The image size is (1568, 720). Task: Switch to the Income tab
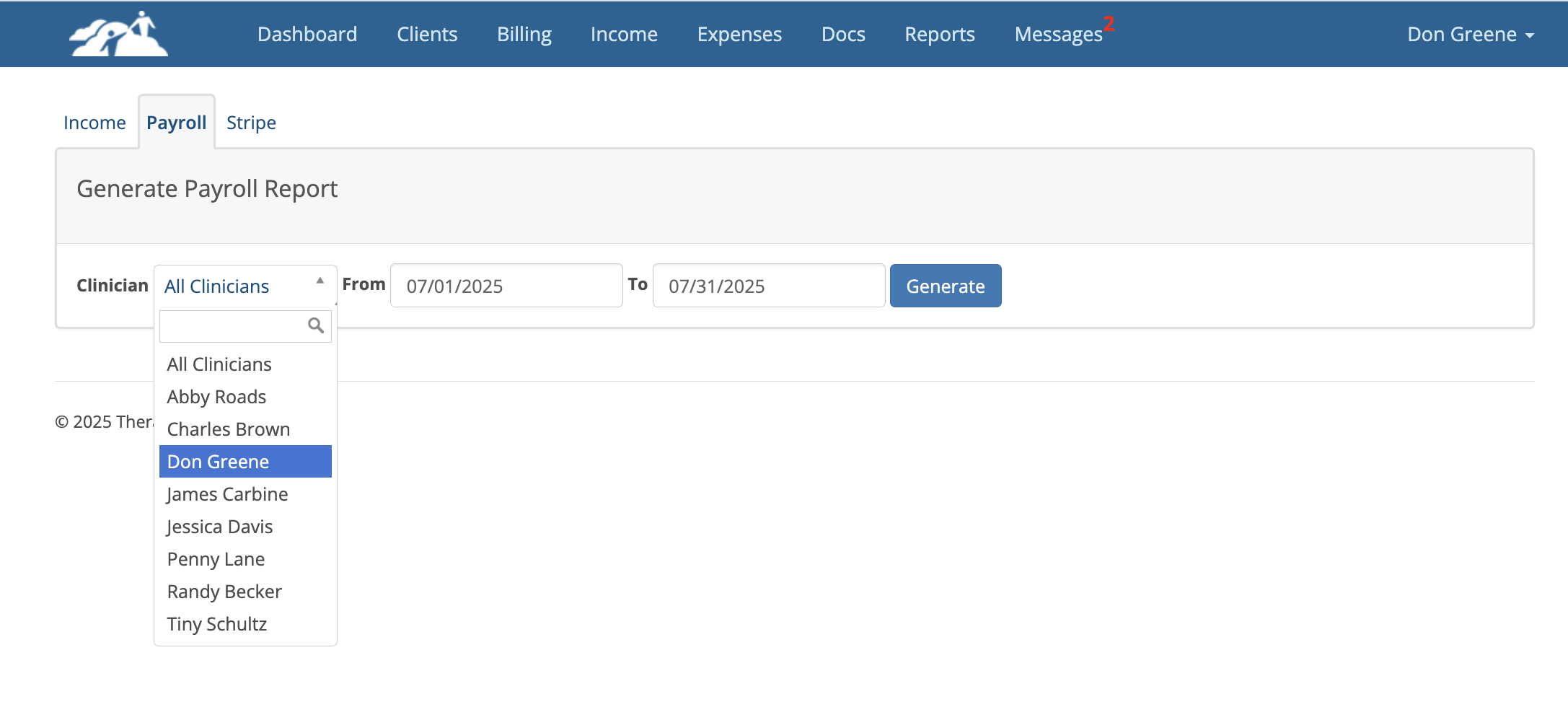[x=94, y=123]
